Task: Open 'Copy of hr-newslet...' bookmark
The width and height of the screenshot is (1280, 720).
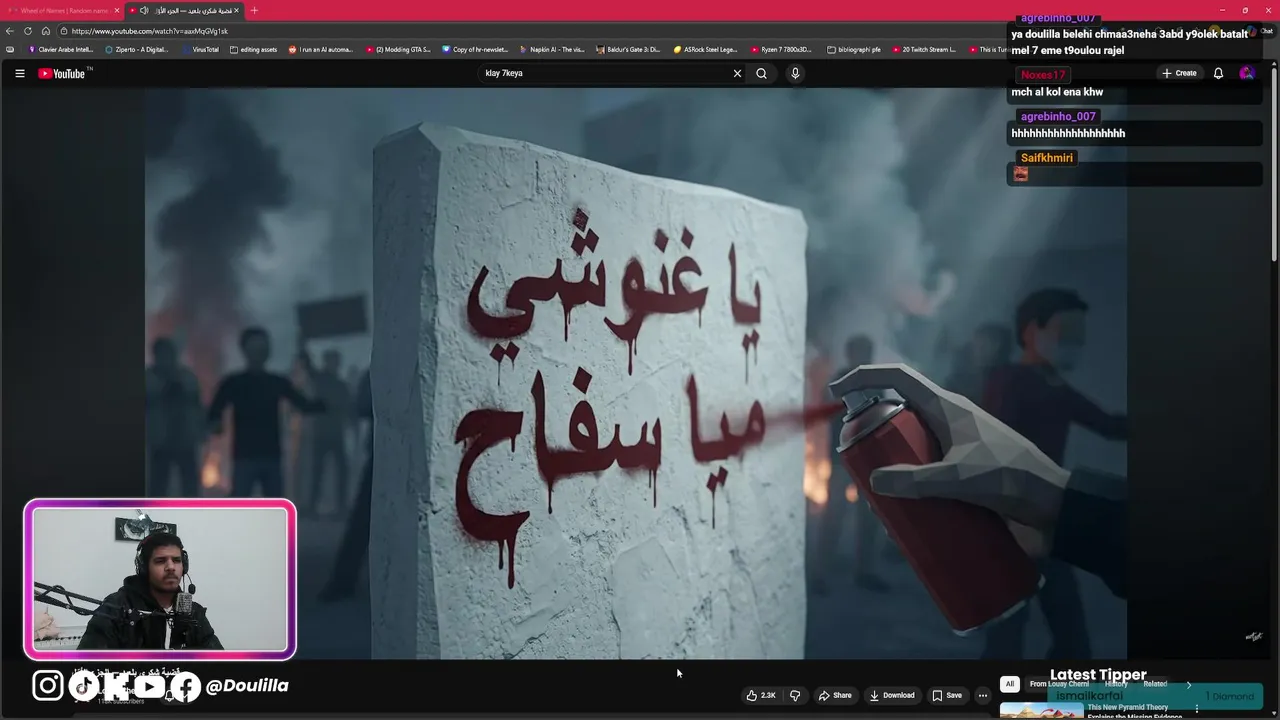Action: (475, 49)
